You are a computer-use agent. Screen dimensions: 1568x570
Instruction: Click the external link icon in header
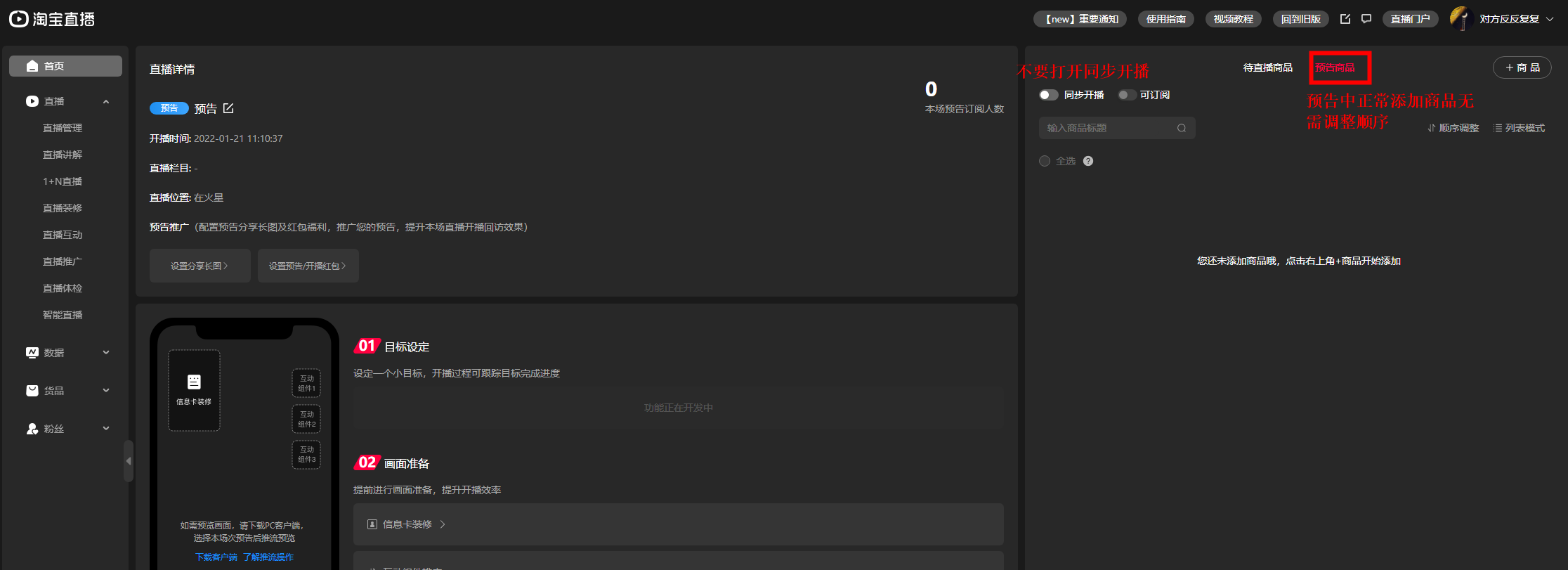[x=1345, y=19]
